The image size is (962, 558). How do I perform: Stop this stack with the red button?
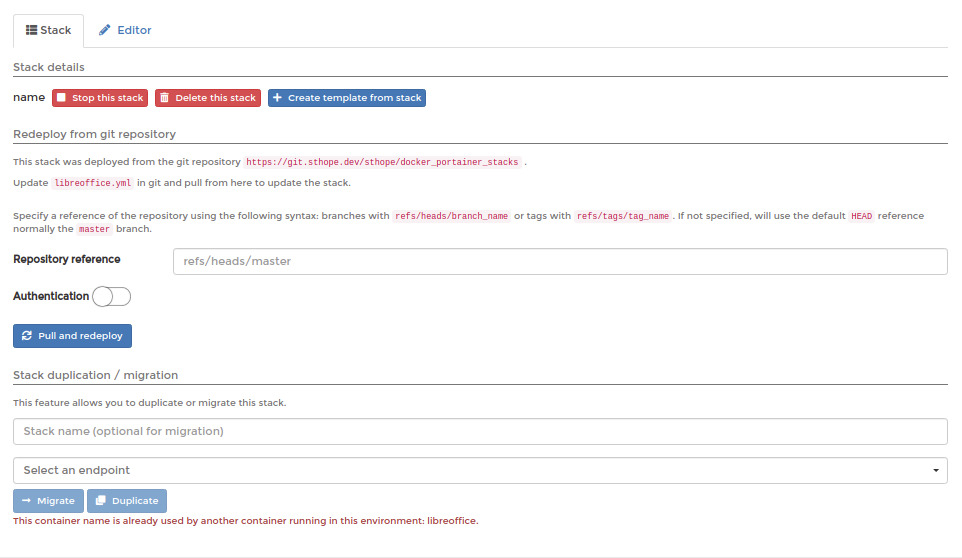click(100, 97)
